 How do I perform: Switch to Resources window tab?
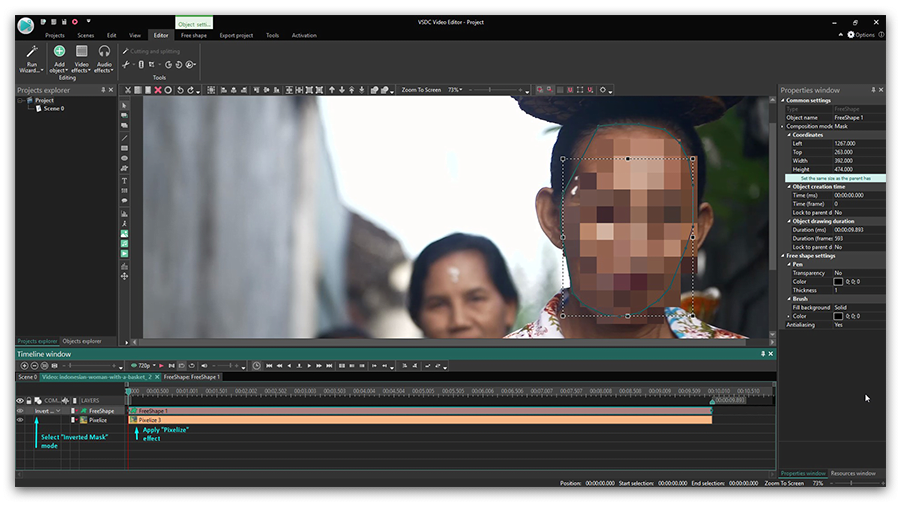(x=853, y=473)
